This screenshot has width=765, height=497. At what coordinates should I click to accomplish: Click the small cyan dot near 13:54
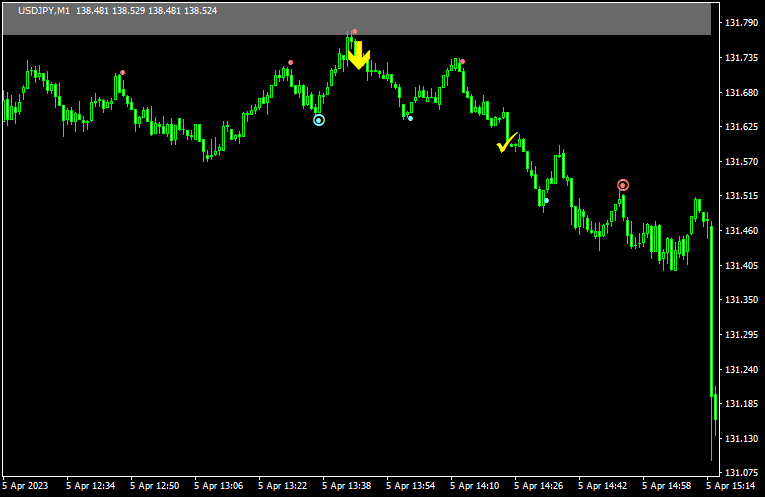tap(410, 118)
